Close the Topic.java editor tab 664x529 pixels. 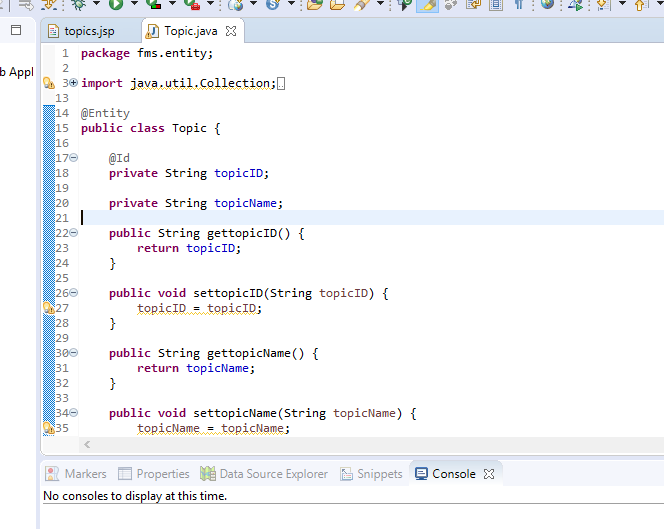point(231,31)
